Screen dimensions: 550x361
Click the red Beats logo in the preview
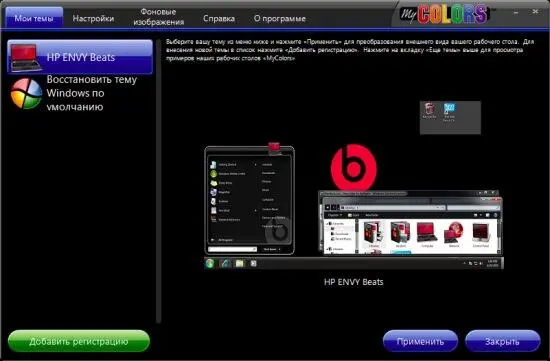(354, 168)
